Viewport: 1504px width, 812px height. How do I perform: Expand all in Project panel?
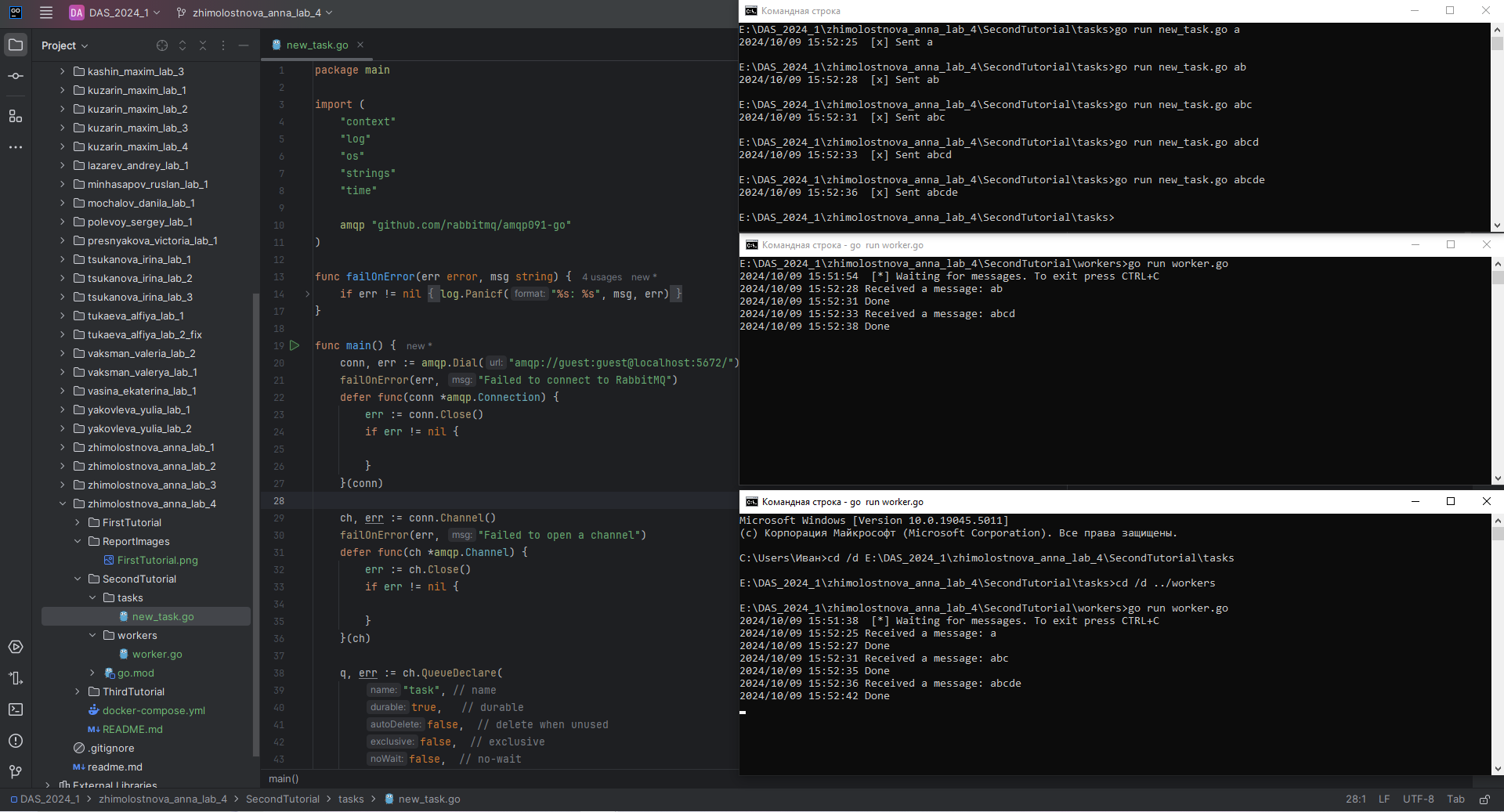[183, 45]
